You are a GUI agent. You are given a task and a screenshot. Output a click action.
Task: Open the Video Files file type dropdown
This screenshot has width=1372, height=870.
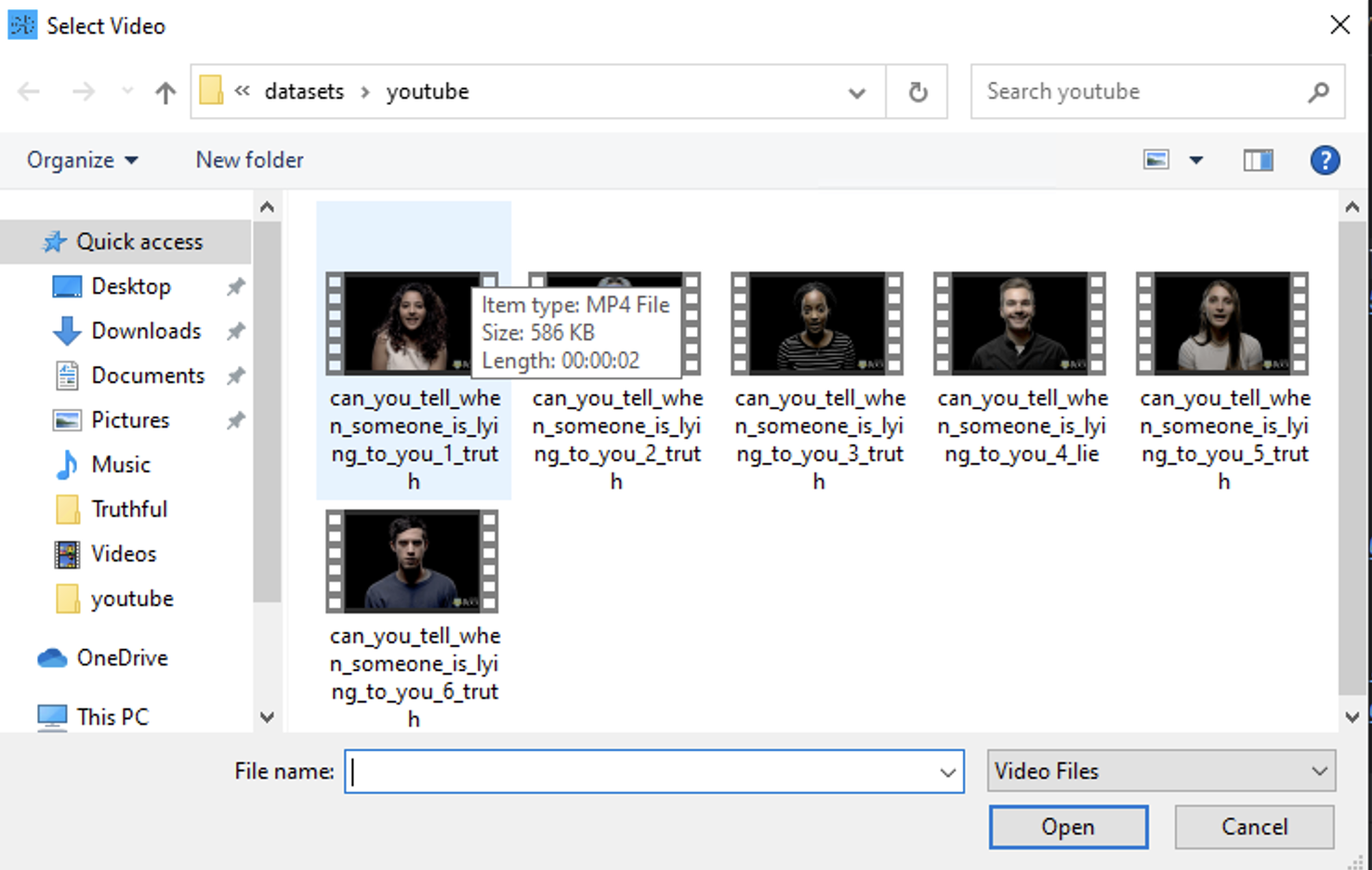(x=1159, y=771)
